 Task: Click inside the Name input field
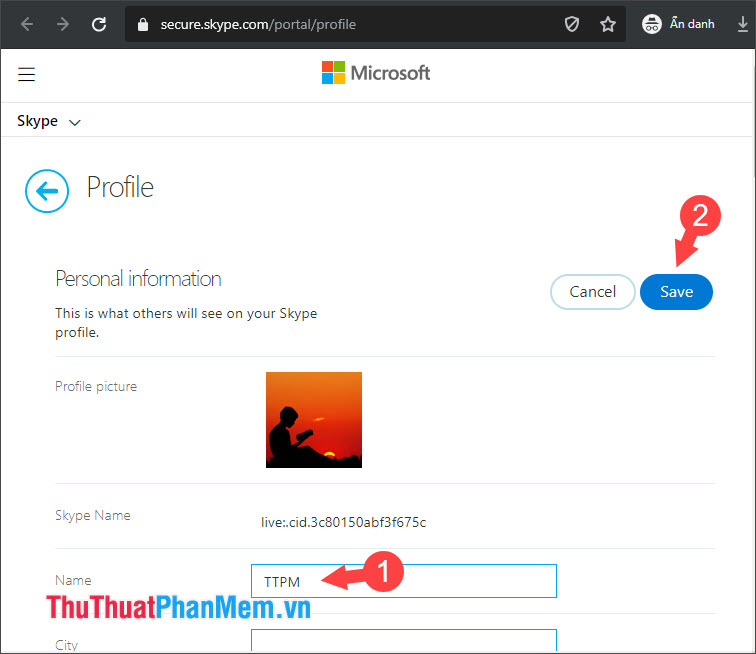[x=404, y=581]
